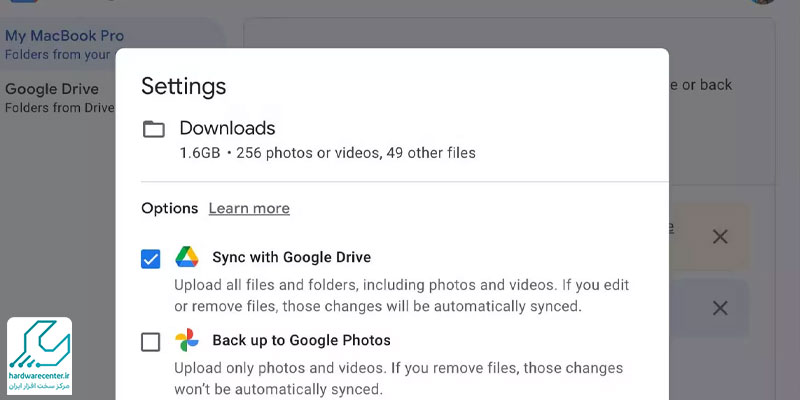Click the Back up to Google Photos label
The image size is (800, 400).
[x=302, y=340]
